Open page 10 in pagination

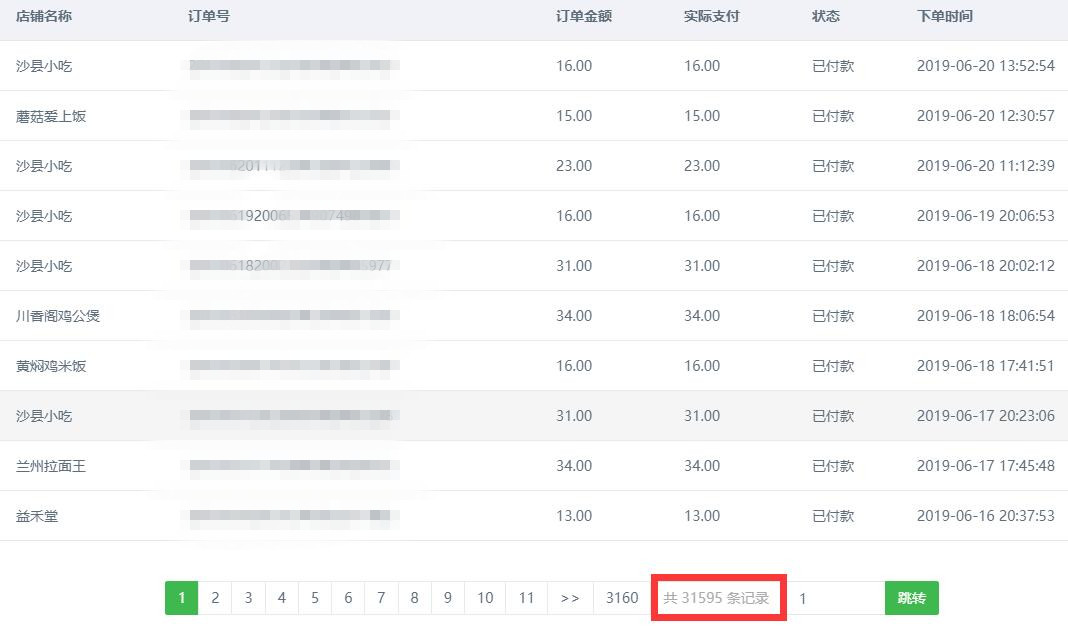click(485, 598)
